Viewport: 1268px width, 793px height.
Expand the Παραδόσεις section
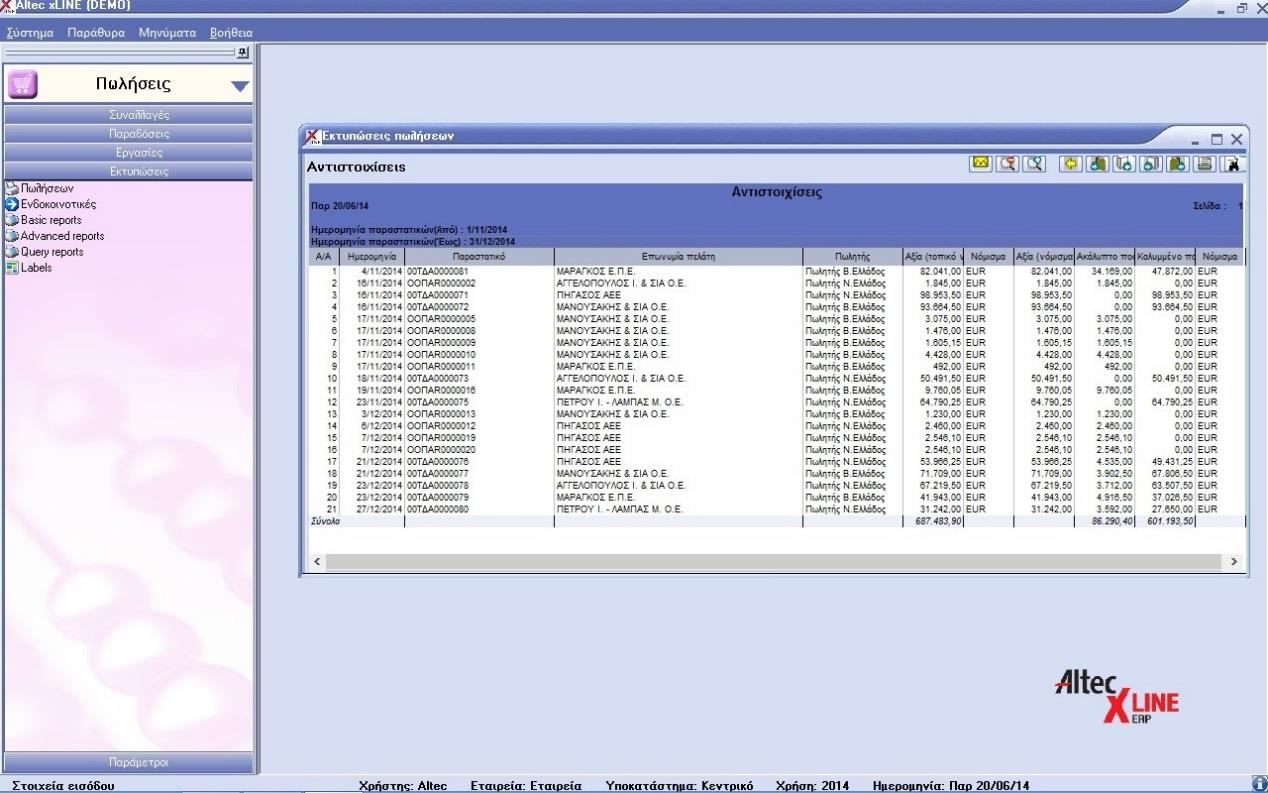[x=129, y=134]
